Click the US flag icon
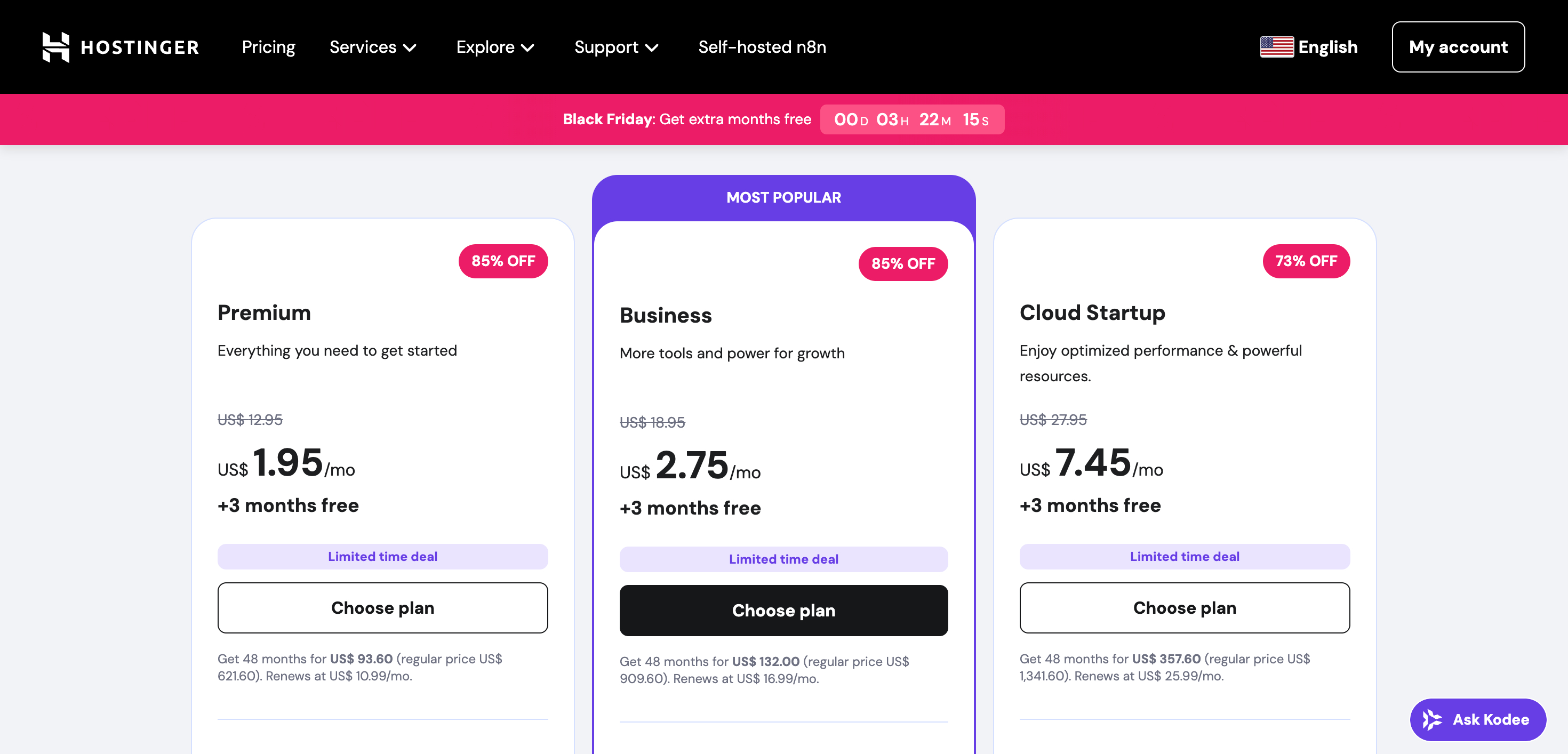The height and width of the screenshot is (754, 1568). [x=1276, y=46]
